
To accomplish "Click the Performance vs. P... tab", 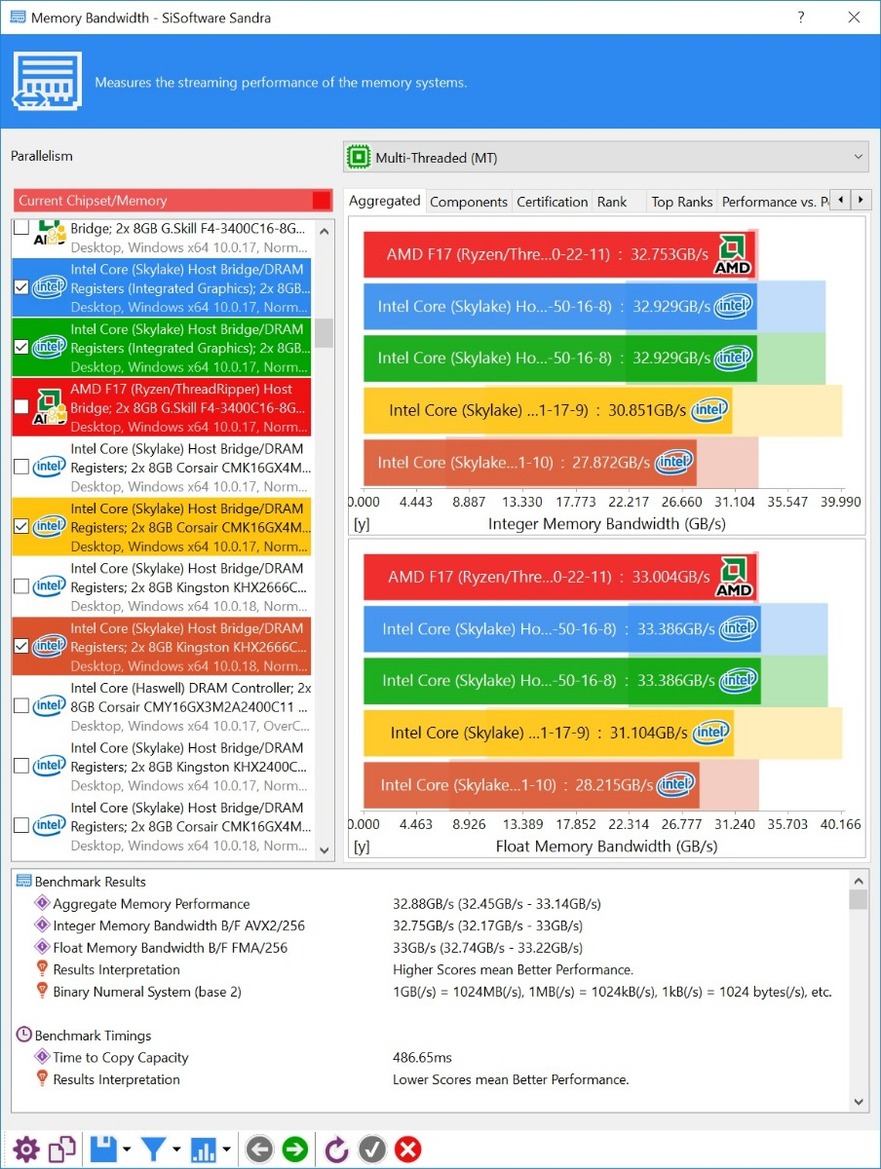I will click(x=775, y=202).
